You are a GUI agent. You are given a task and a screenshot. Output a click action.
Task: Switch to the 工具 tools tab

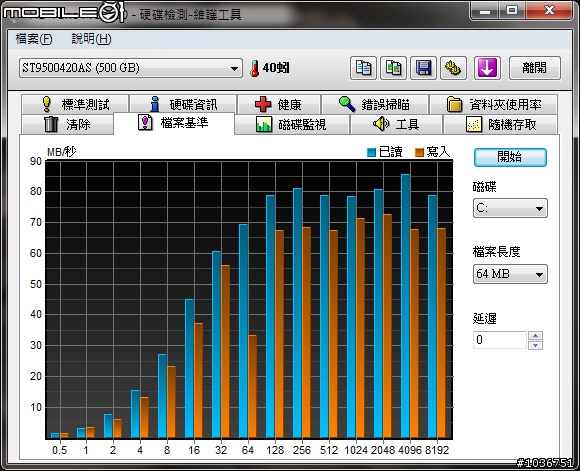click(x=396, y=124)
